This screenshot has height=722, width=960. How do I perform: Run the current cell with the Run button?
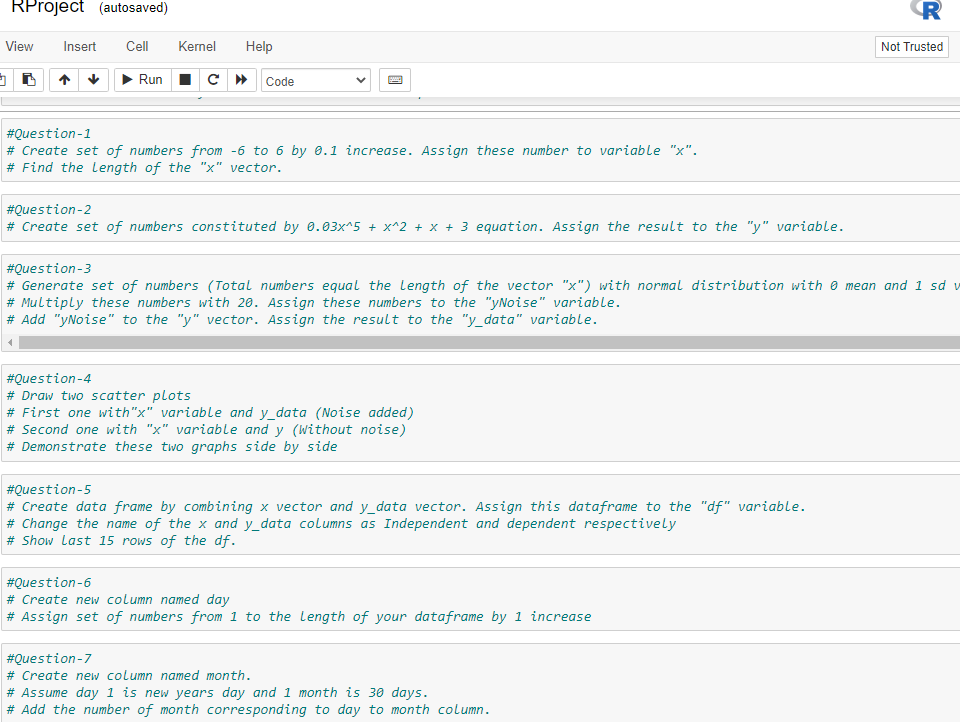coord(142,80)
